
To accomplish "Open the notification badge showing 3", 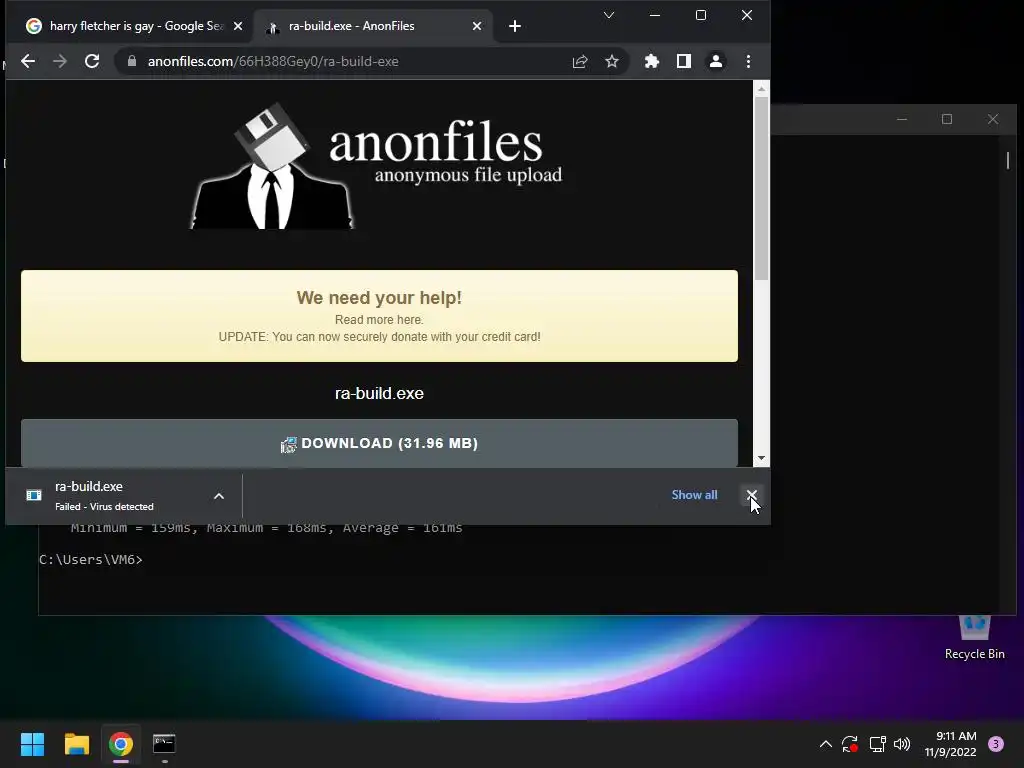I will coord(996,744).
